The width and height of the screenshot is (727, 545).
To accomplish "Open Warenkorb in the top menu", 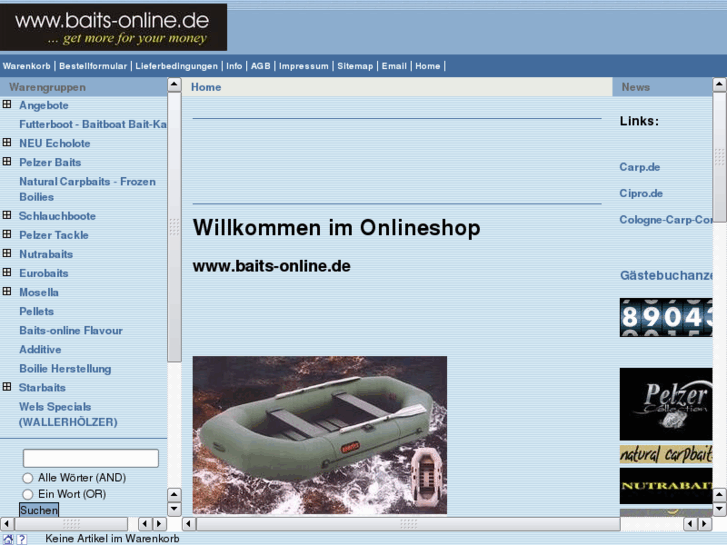I will [26, 66].
